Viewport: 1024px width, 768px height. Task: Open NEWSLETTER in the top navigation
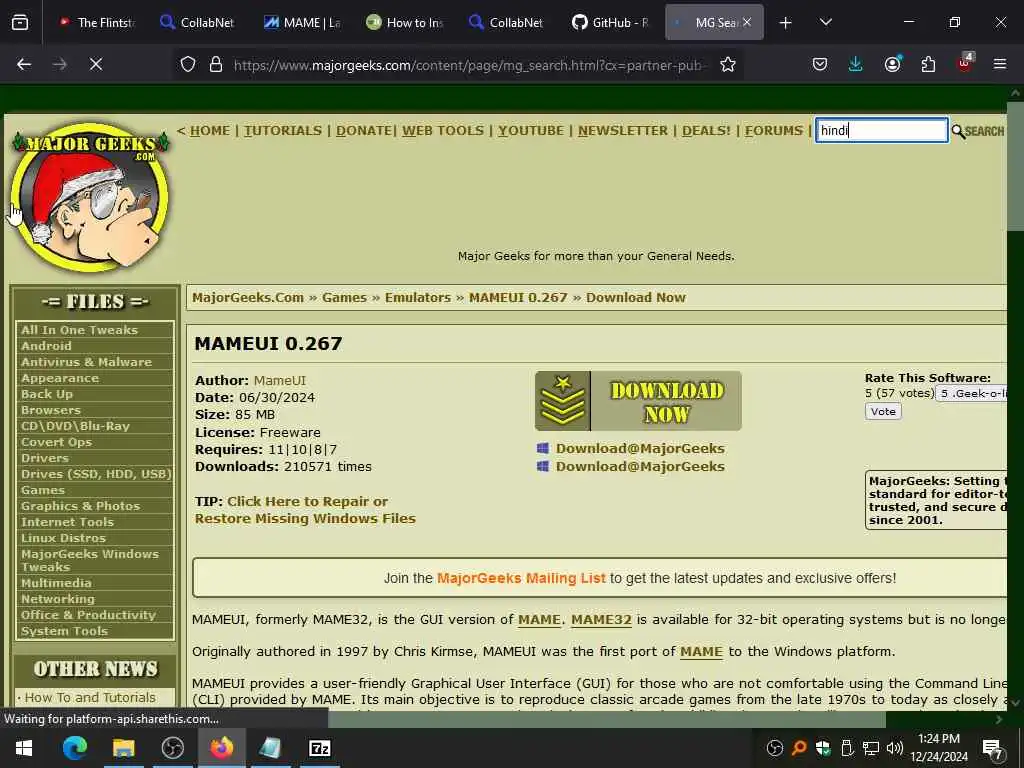(622, 131)
